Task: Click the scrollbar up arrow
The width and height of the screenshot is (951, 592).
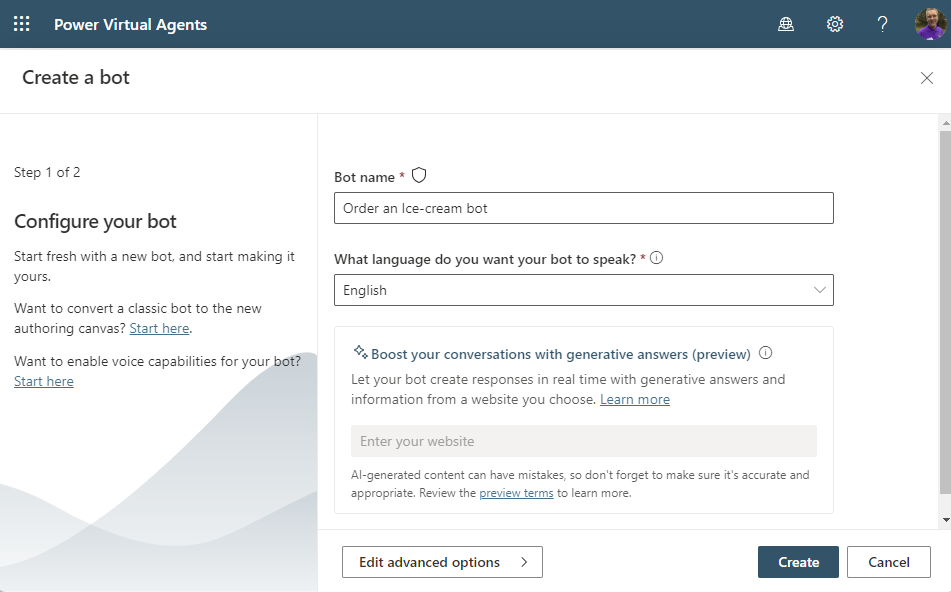Action: [946, 123]
